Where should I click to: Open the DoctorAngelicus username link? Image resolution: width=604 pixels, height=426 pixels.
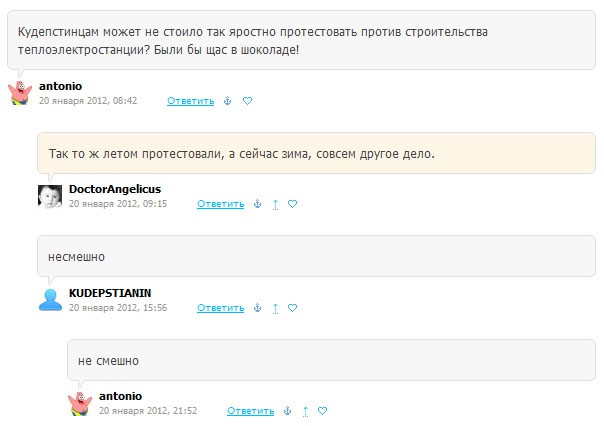point(114,189)
